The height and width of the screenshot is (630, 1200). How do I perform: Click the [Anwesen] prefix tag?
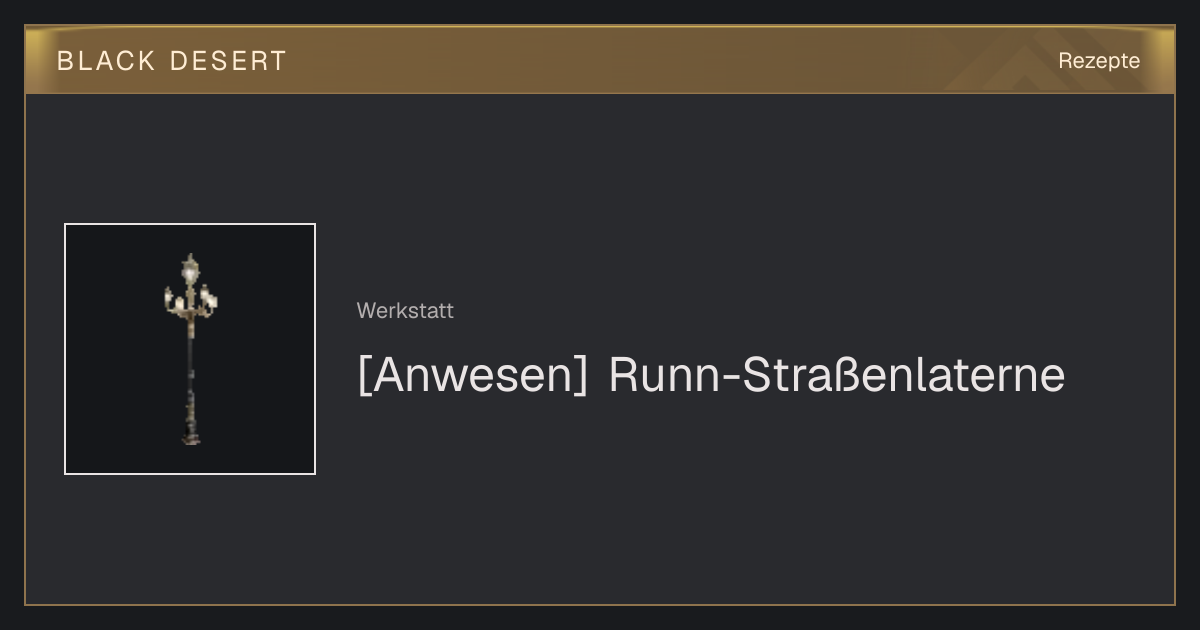[473, 375]
